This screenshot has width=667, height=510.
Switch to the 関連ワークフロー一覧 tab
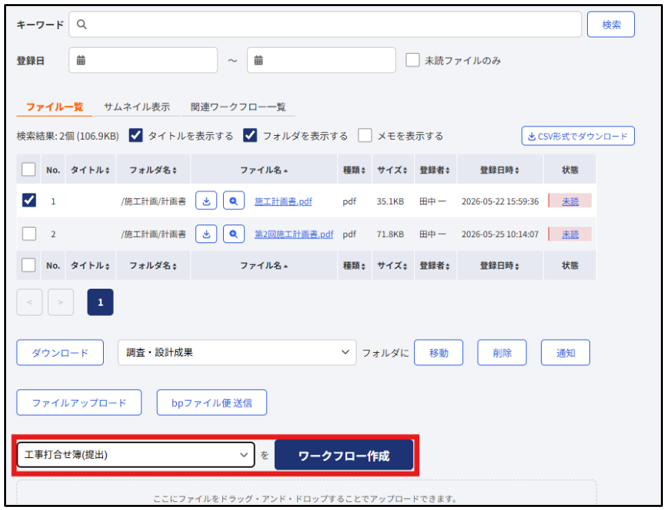click(x=238, y=107)
